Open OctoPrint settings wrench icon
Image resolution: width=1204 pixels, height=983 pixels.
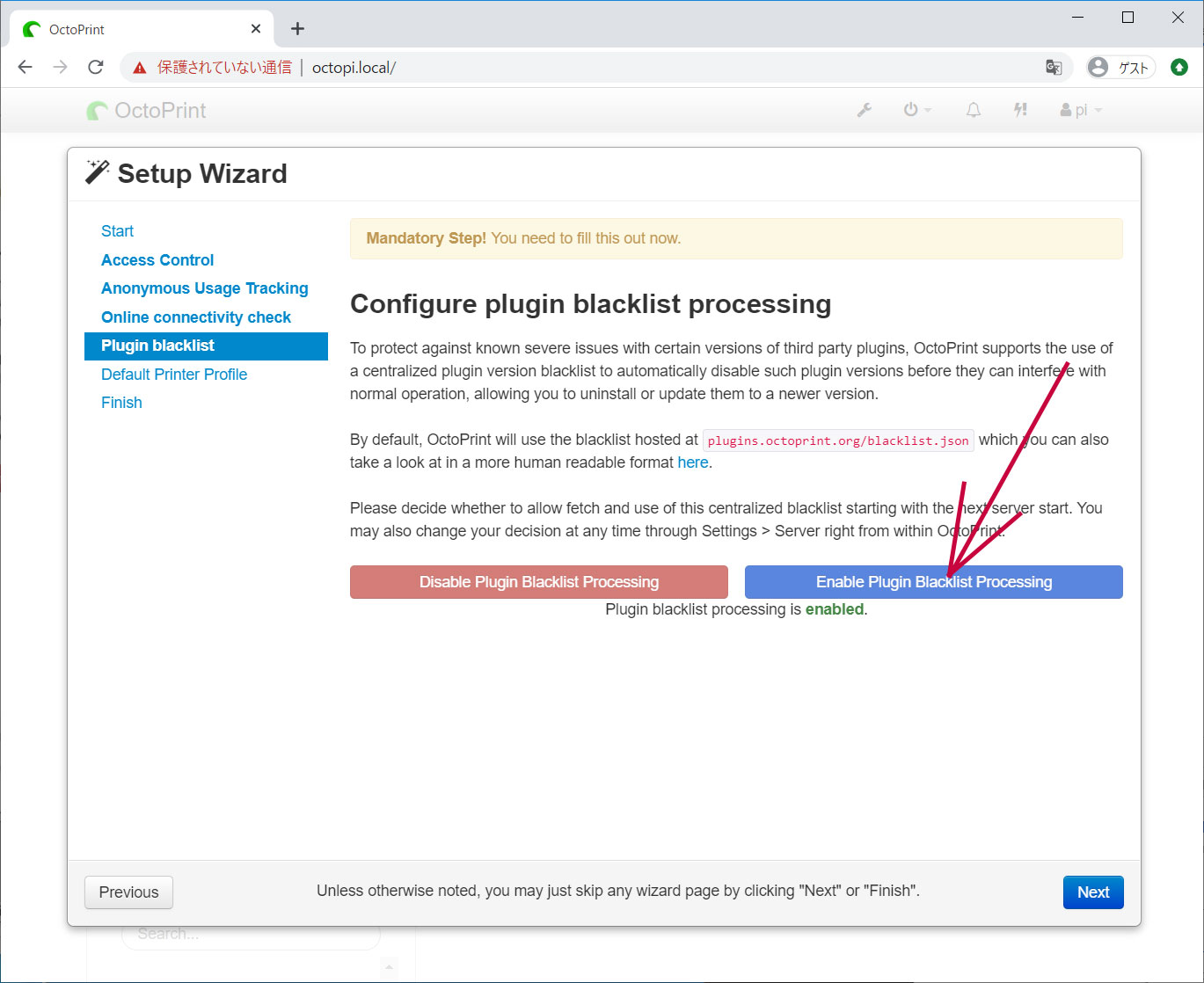pyautogui.click(x=865, y=110)
